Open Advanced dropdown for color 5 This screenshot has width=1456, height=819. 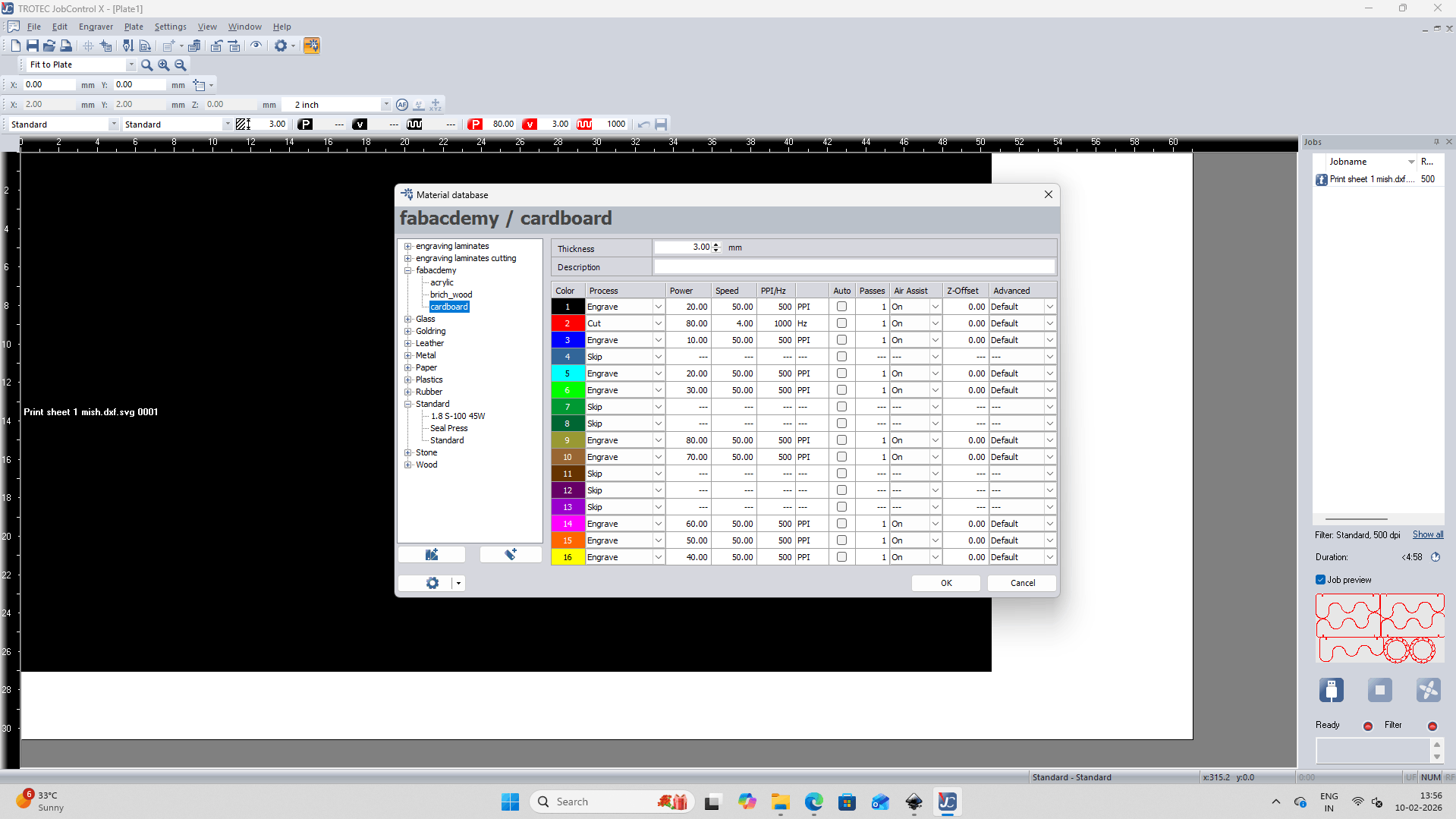pyautogui.click(x=1050, y=374)
